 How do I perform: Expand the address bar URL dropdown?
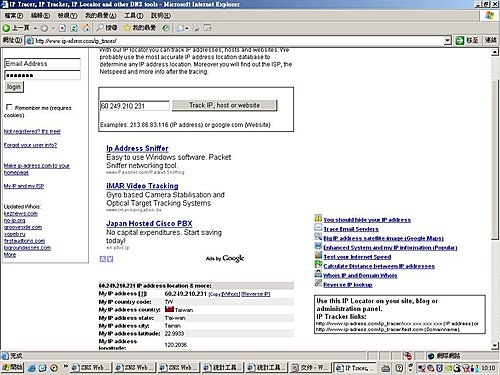[448, 41]
